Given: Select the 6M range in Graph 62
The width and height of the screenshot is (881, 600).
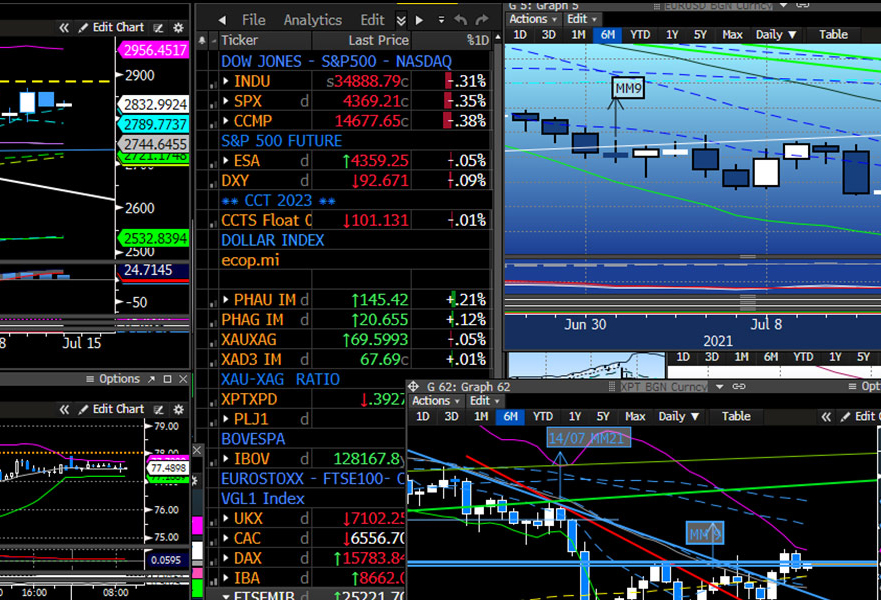Looking at the screenshot, I should [x=510, y=417].
